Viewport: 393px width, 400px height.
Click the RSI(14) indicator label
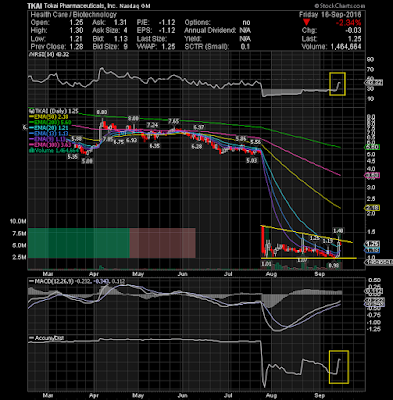pyautogui.click(x=49, y=54)
